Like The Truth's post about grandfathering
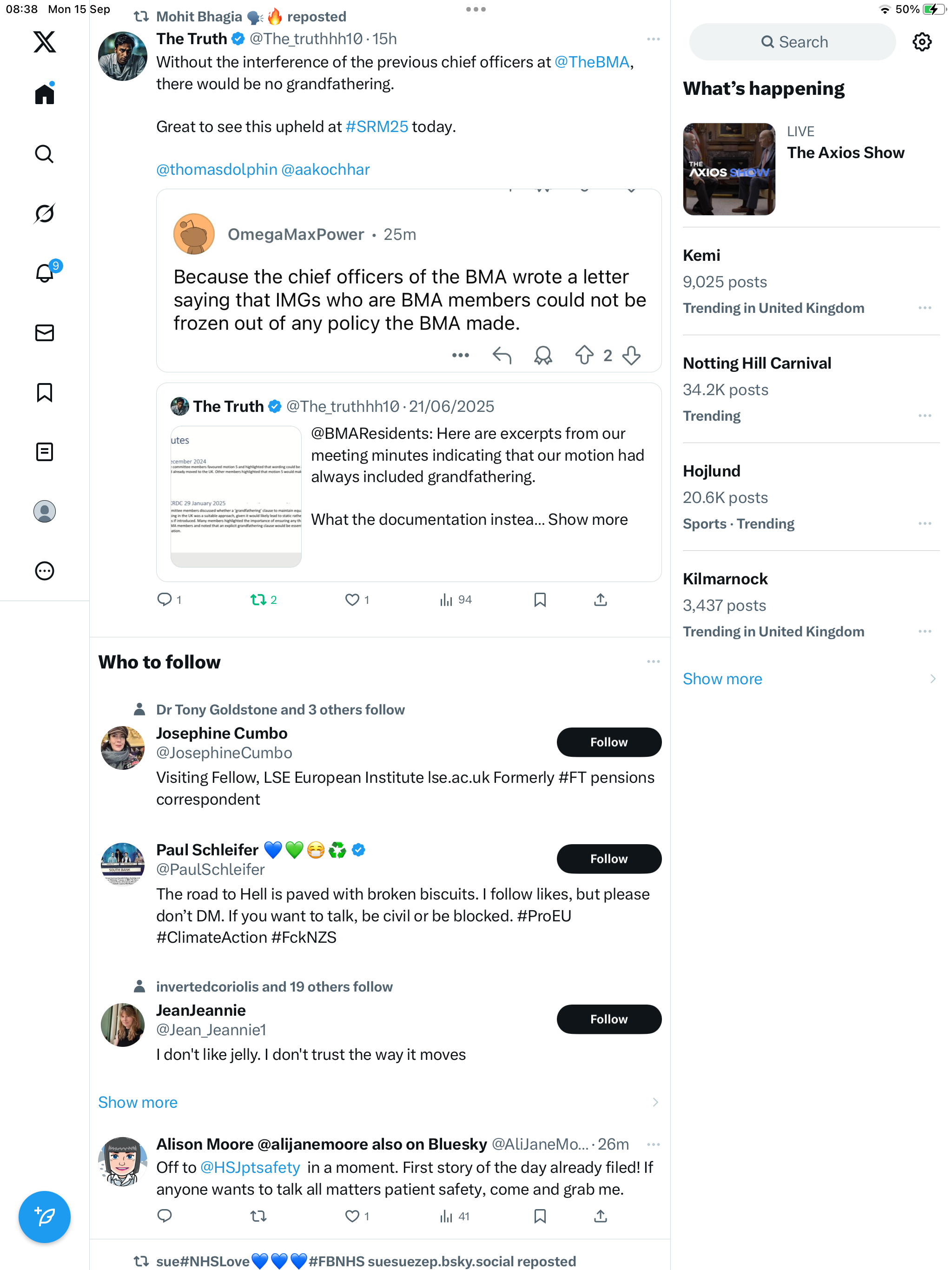 tap(352, 600)
